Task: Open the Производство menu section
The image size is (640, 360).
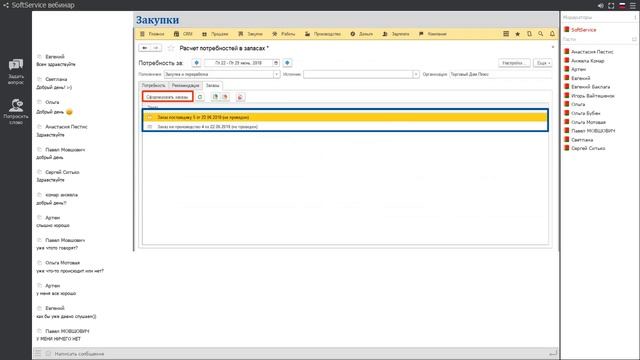Action: coord(323,34)
